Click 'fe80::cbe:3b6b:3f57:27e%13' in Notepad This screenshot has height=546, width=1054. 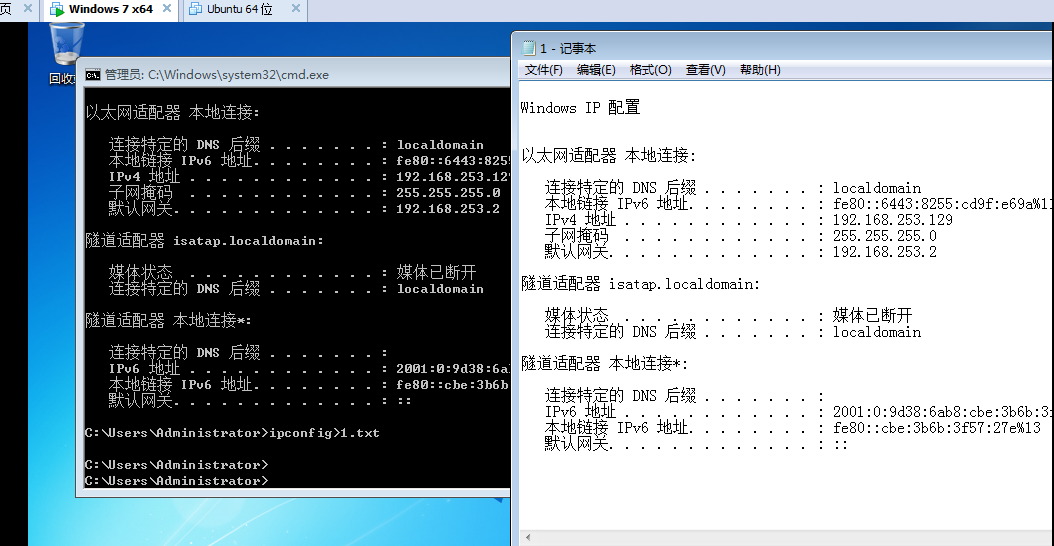coord(936,428)
